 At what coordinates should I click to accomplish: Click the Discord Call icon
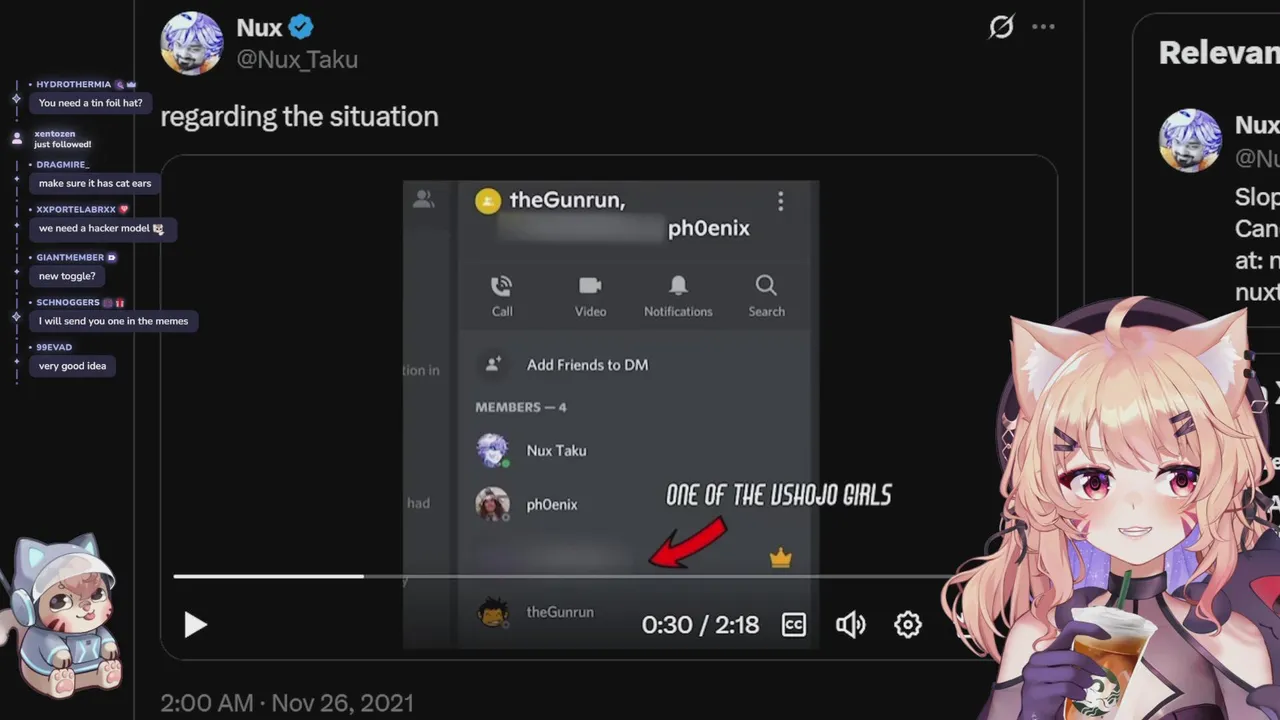tap(502, 296)
